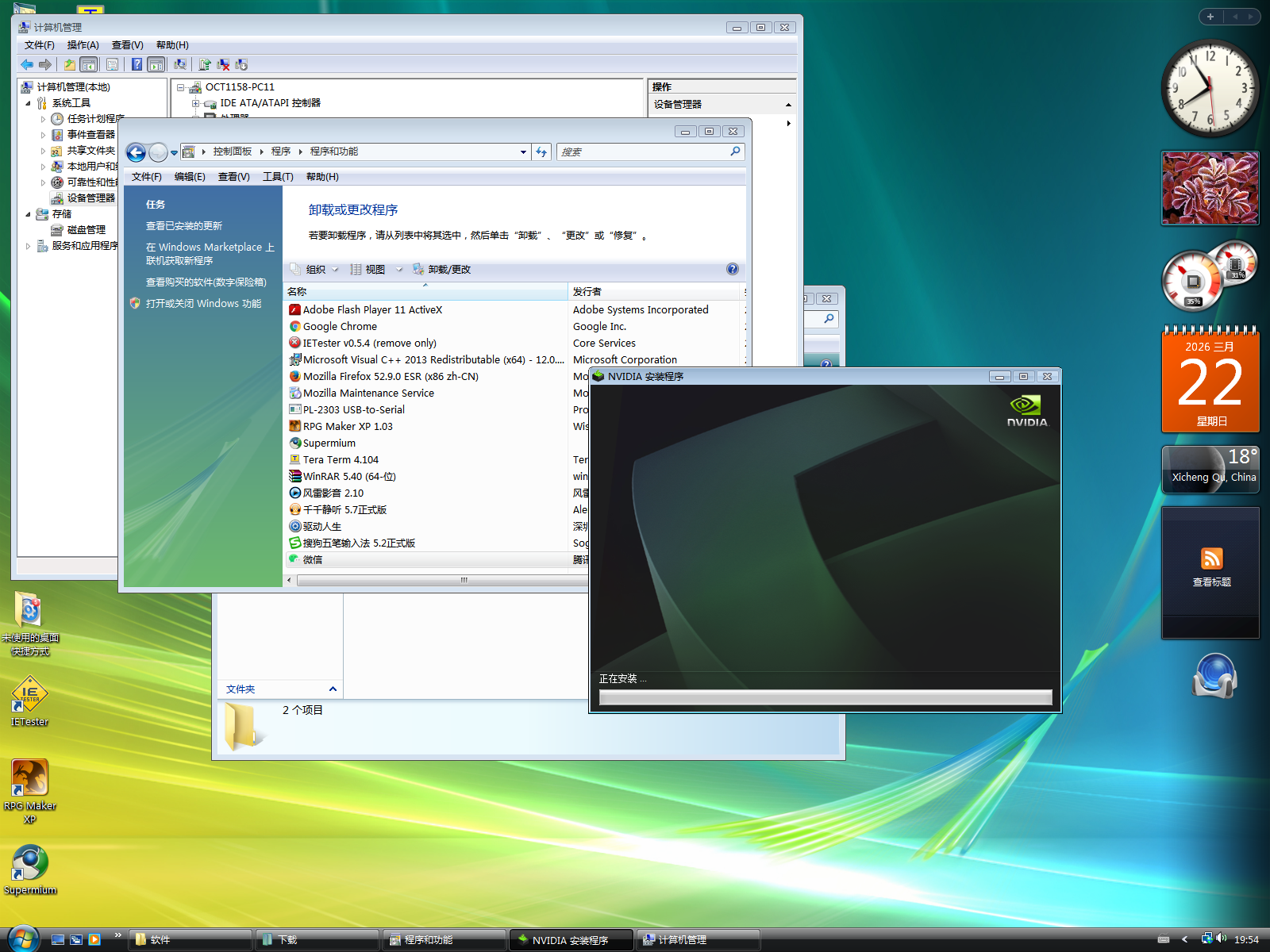This screenshot has width=1270, height=952.
Task: Expand the IDE ATA/ATAPI 控制器 node
Action: 195,103
